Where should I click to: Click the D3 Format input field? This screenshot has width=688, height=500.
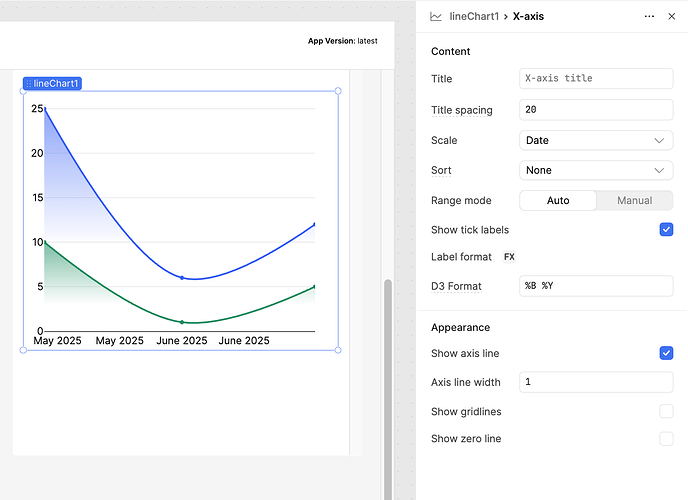click(596, 286)
